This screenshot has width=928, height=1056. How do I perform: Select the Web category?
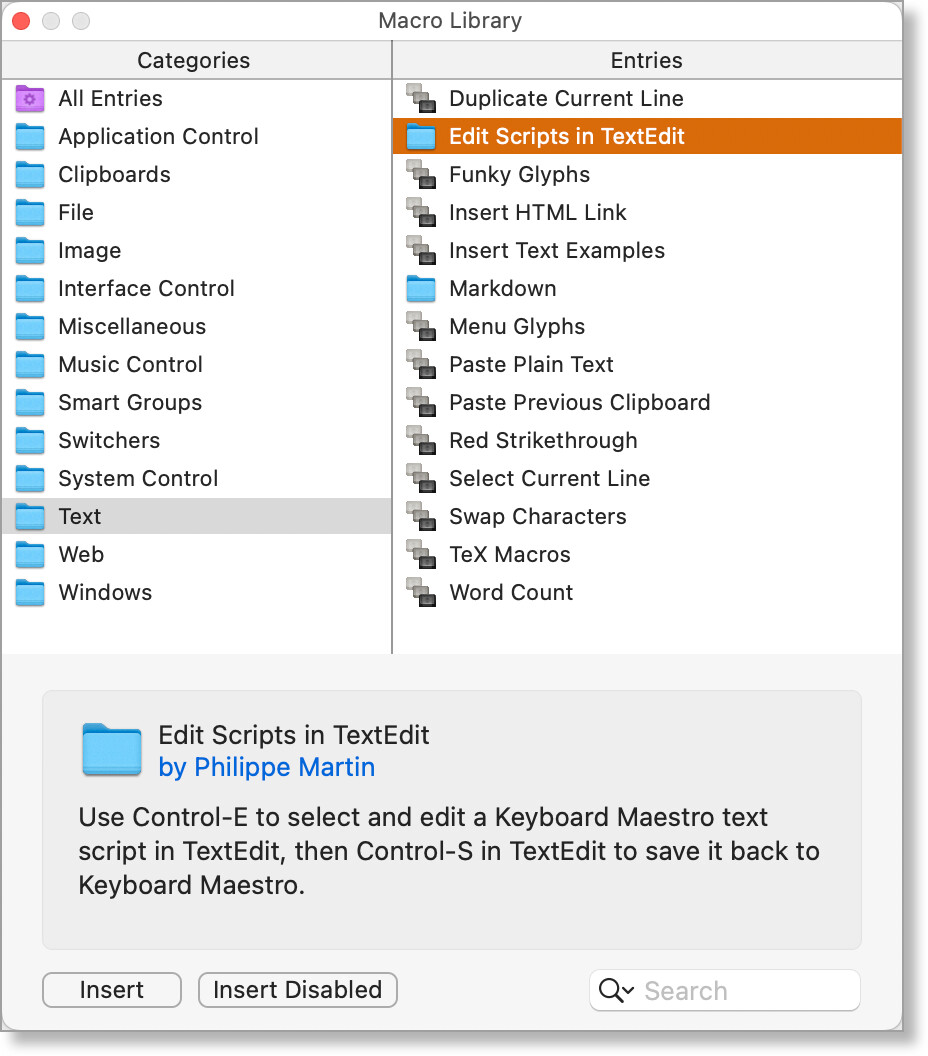81,554
